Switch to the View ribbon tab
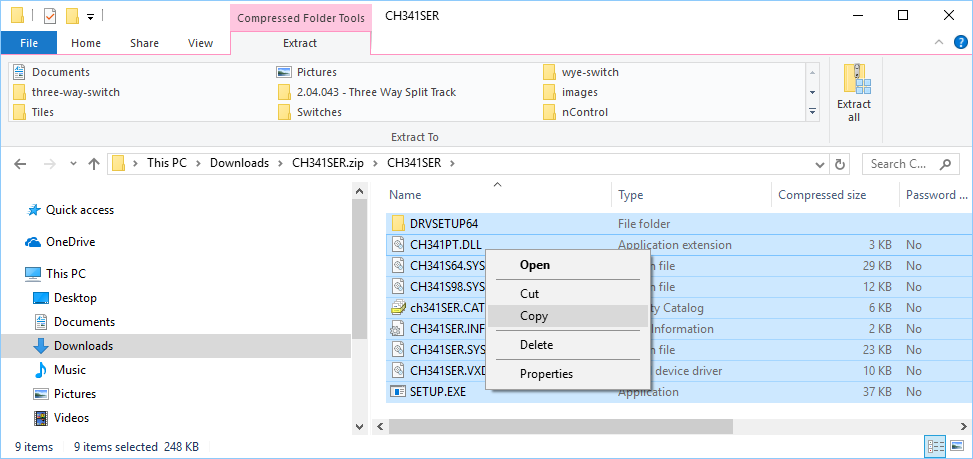 pos(200,43)
